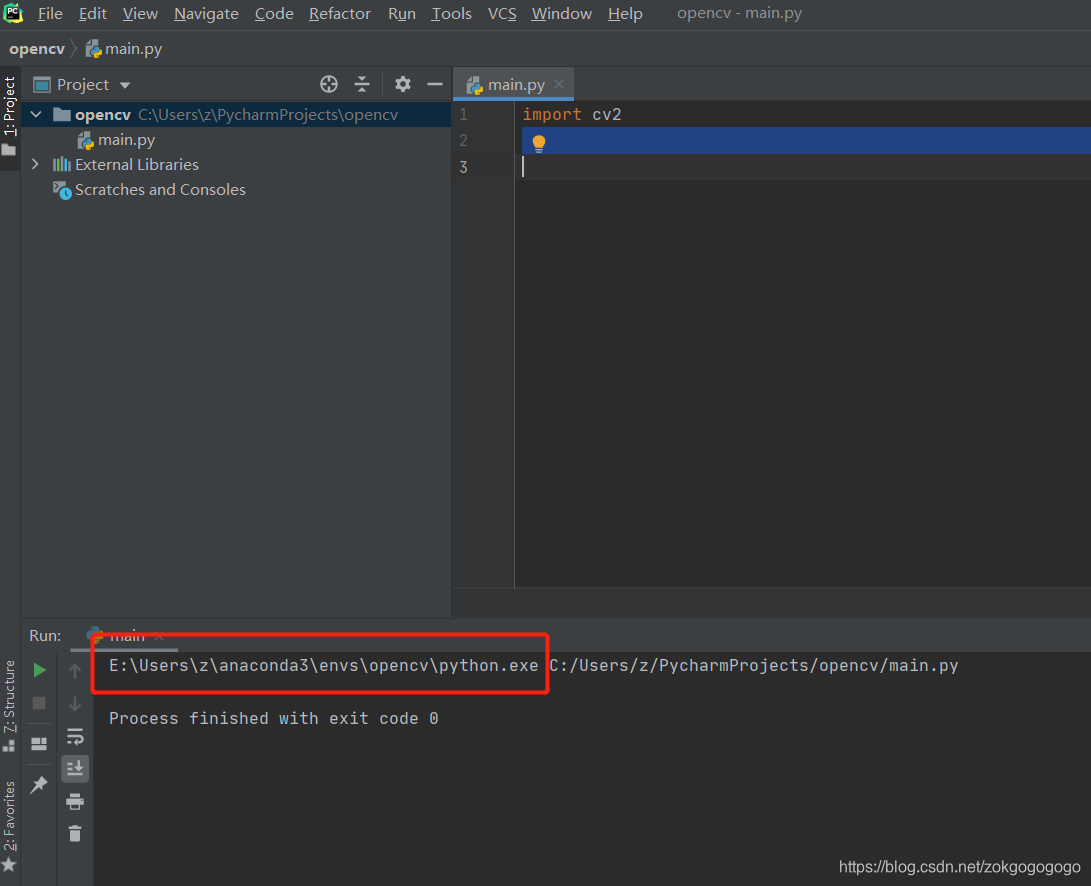
Task: Toggle soft-wrap in the console
Action: [75, 737]
